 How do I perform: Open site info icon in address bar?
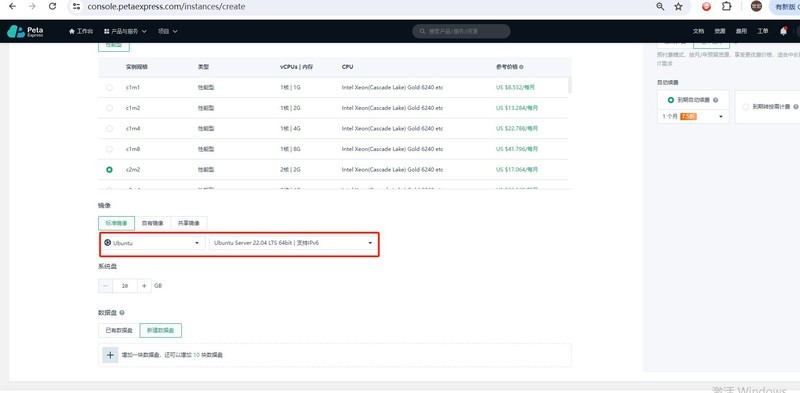(x=77, y=7)
